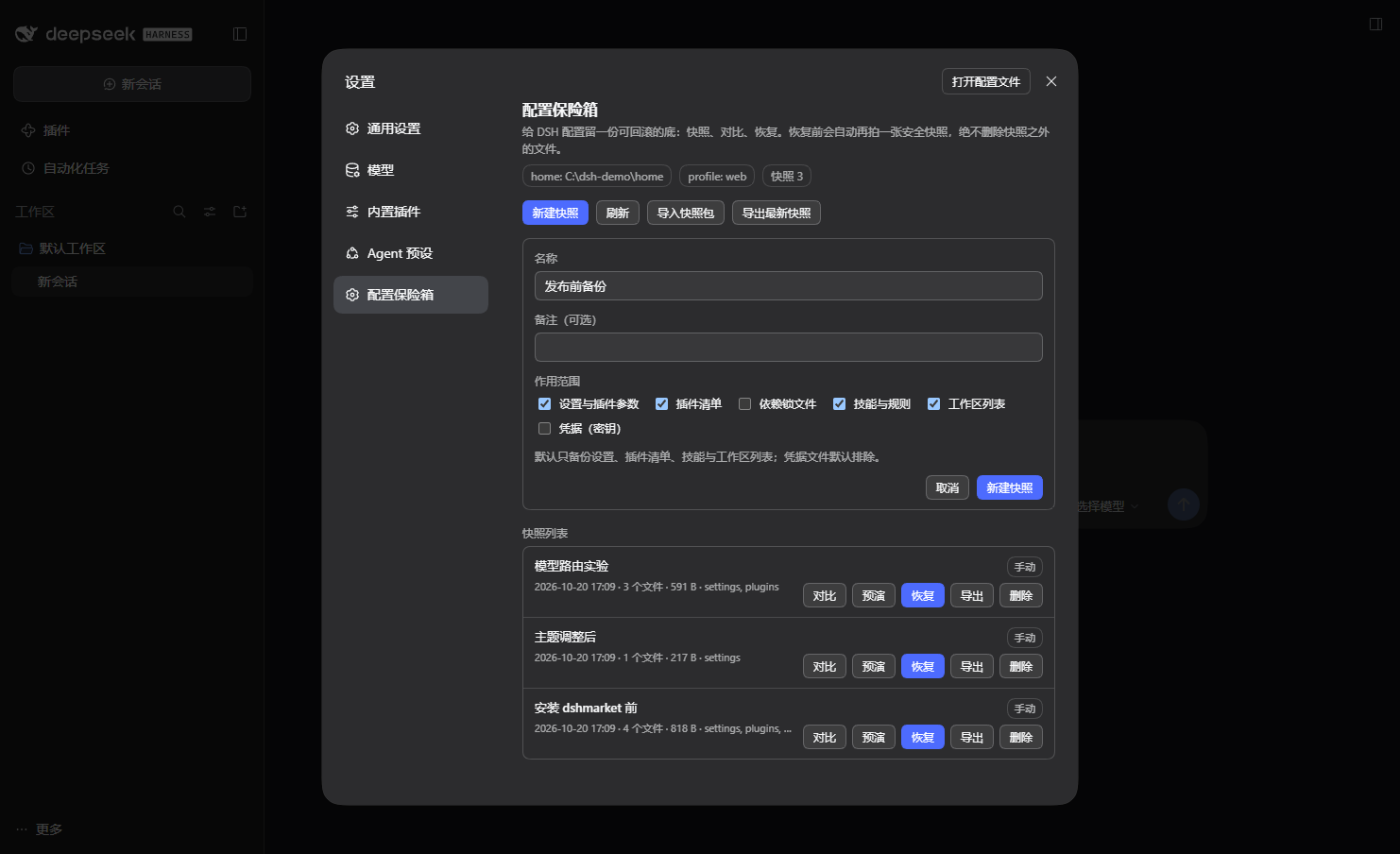Screen dimensions: 1400x854
Task: Expand the 默认工作区 folder
Action: pos(132,248)
